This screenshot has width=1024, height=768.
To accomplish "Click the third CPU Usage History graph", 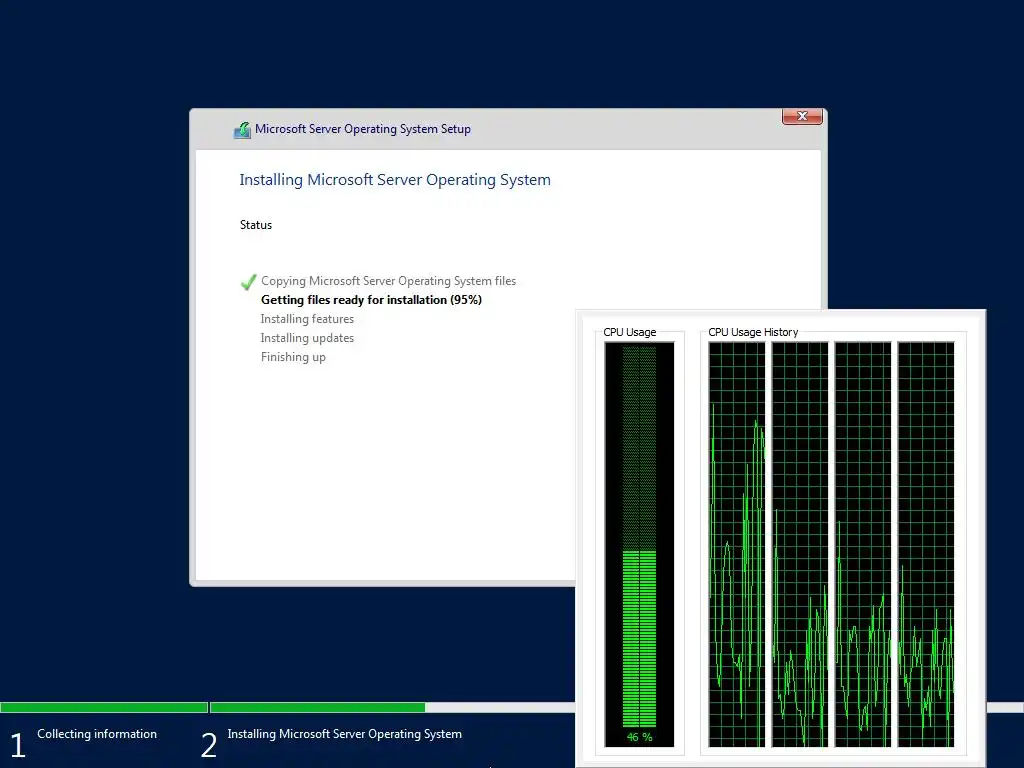I will click(x=863, y=544).
